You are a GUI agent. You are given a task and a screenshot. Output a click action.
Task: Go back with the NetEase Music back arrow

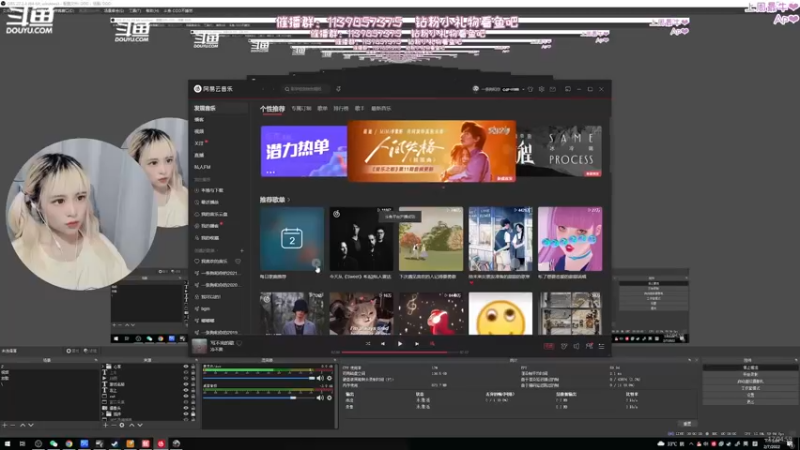coord(263,89)
